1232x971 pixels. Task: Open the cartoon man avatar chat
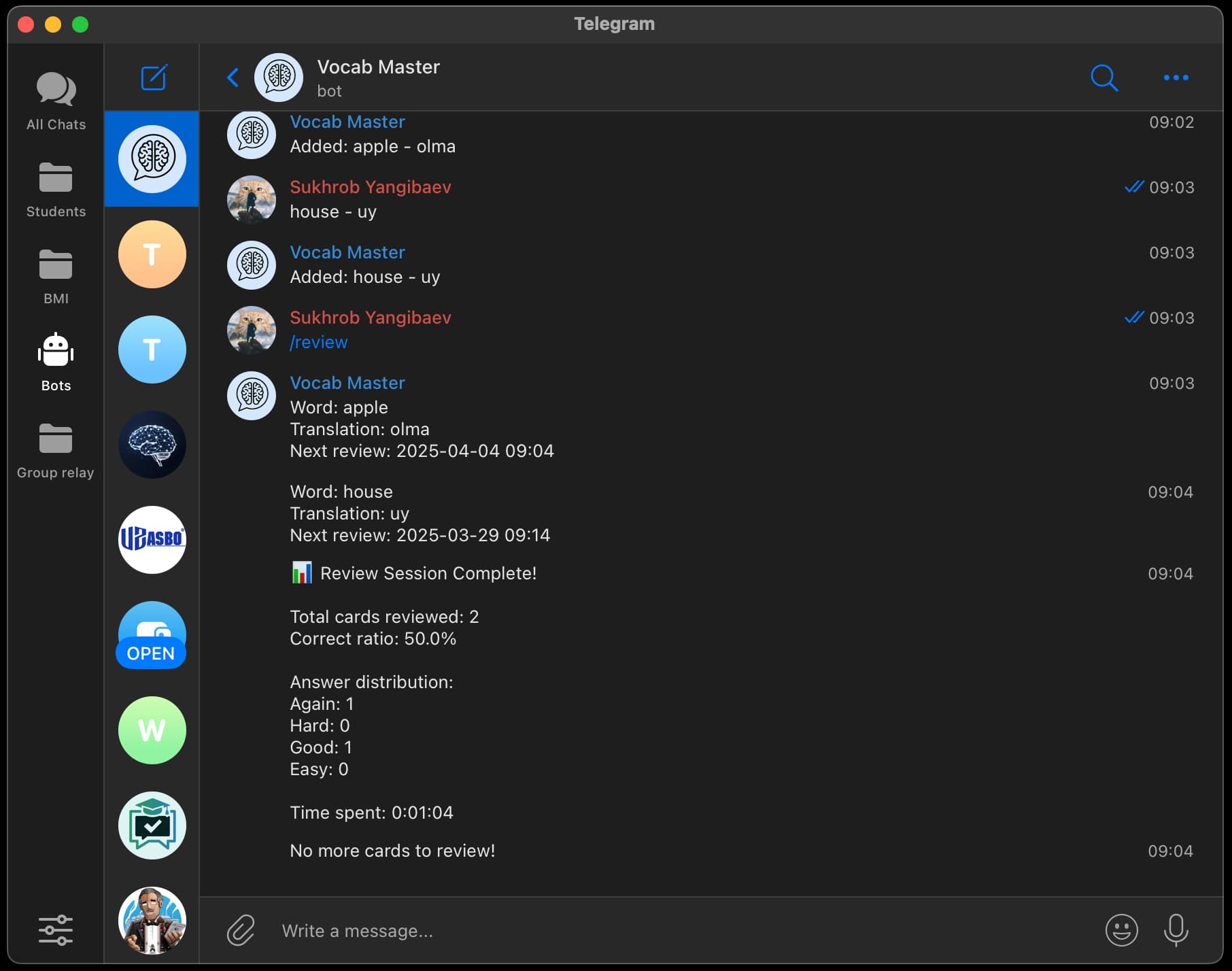[x=152, y=921]
